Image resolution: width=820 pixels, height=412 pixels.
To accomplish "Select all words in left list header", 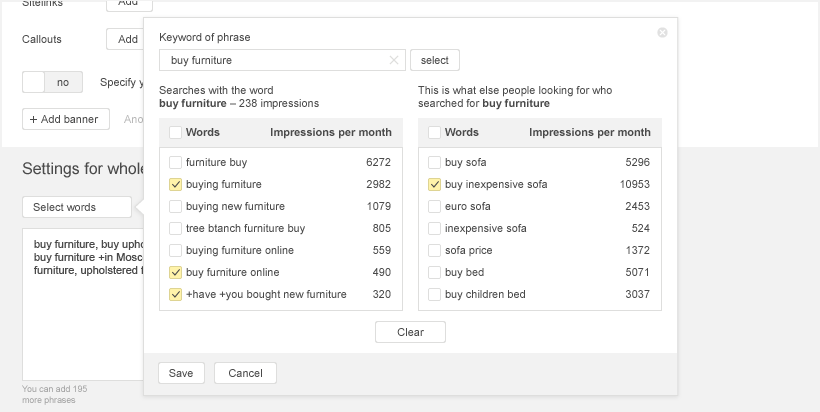I will click(x=176, y=132).
